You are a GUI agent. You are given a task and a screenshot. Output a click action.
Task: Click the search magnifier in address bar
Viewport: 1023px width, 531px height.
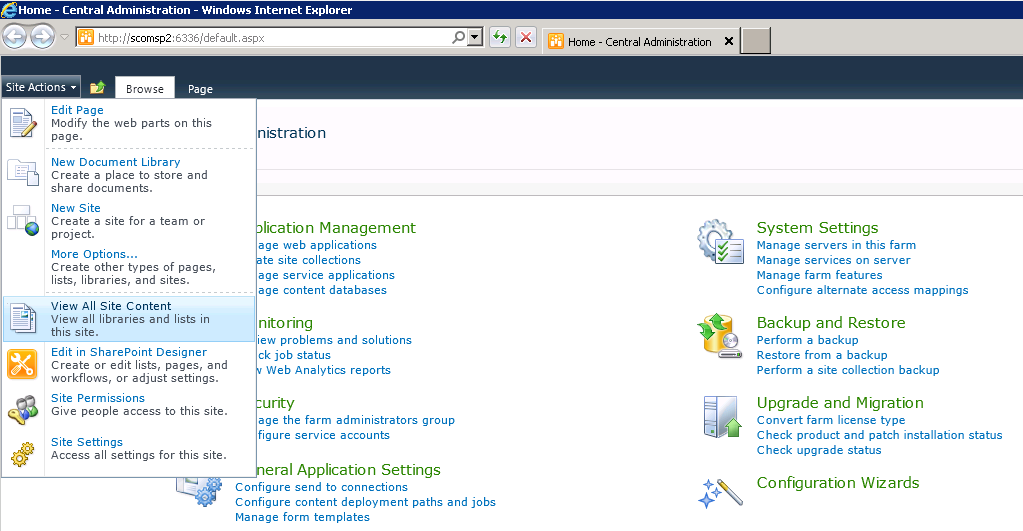[x=459, y=37]
